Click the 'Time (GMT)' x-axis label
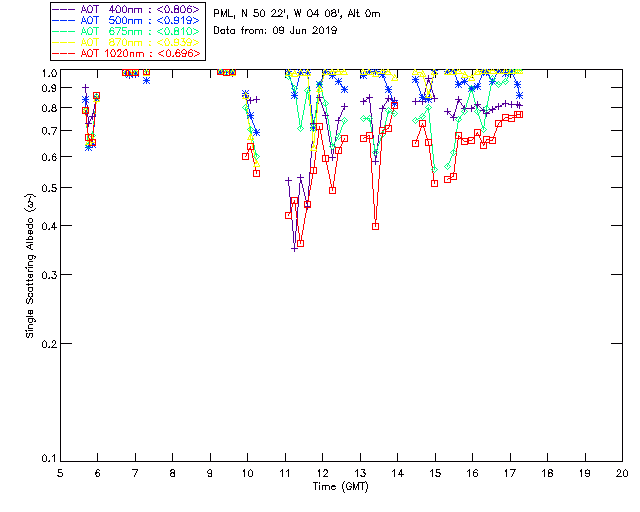 [341, 486]
